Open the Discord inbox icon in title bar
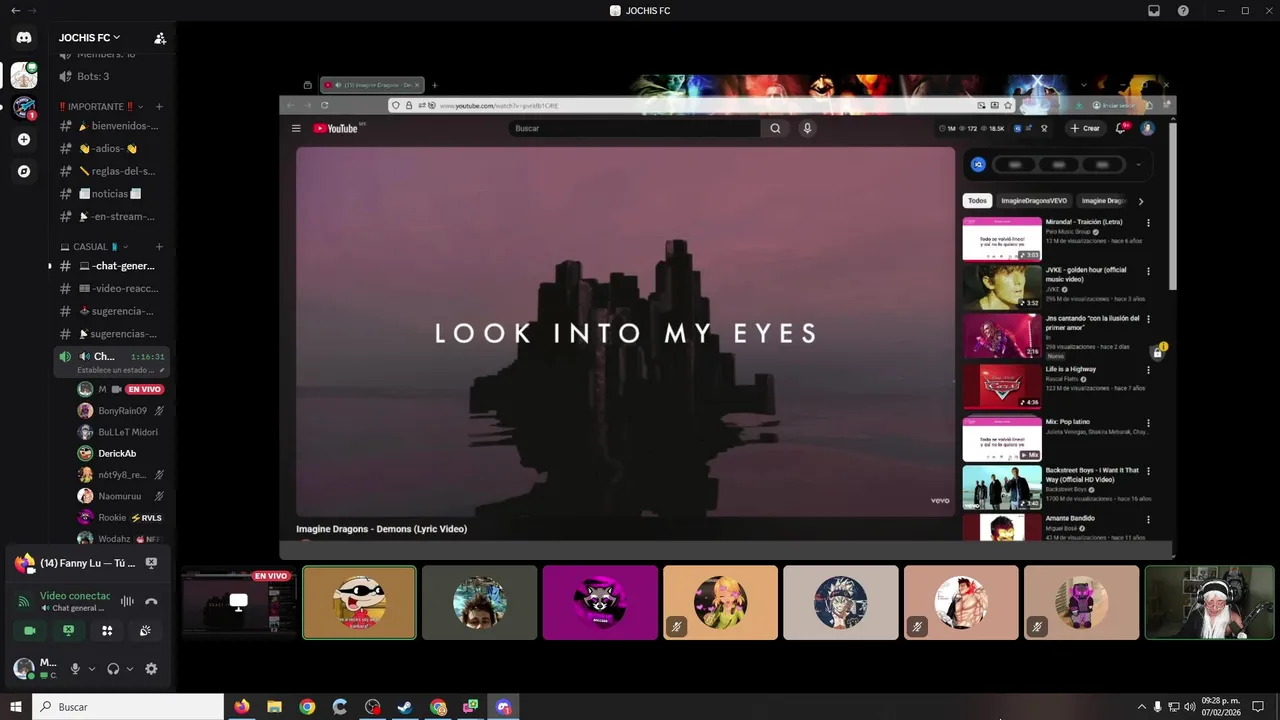 [x=1154, y=11]
